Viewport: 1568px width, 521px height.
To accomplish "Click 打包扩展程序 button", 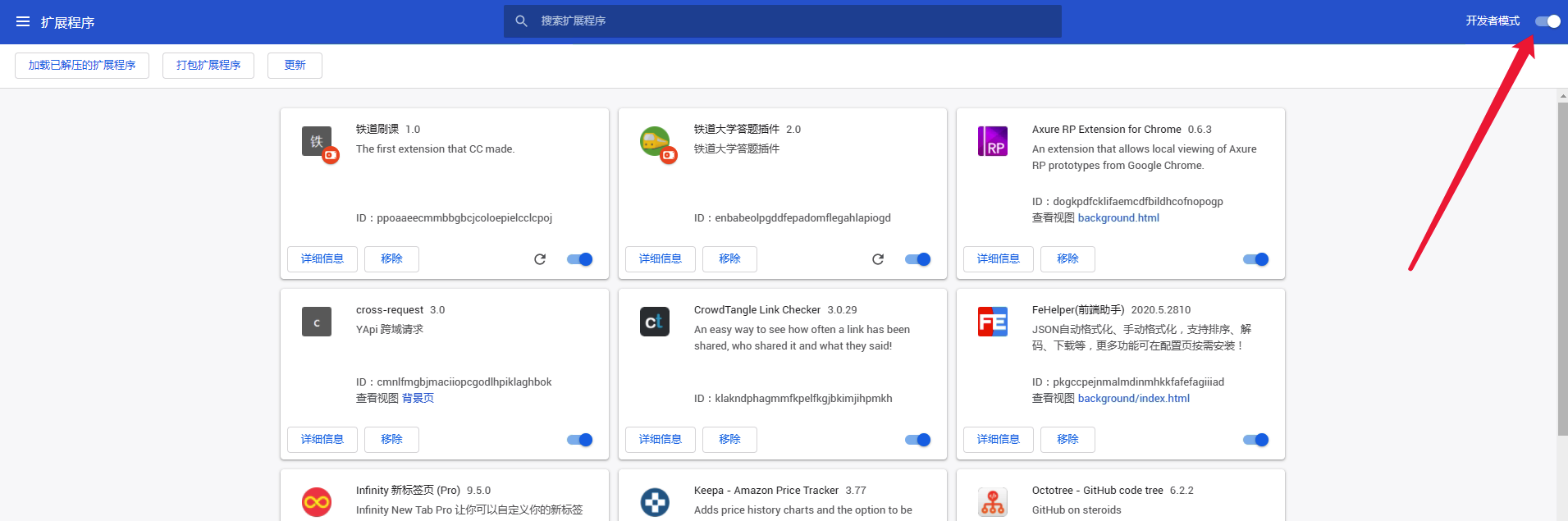I will (208, 66).
